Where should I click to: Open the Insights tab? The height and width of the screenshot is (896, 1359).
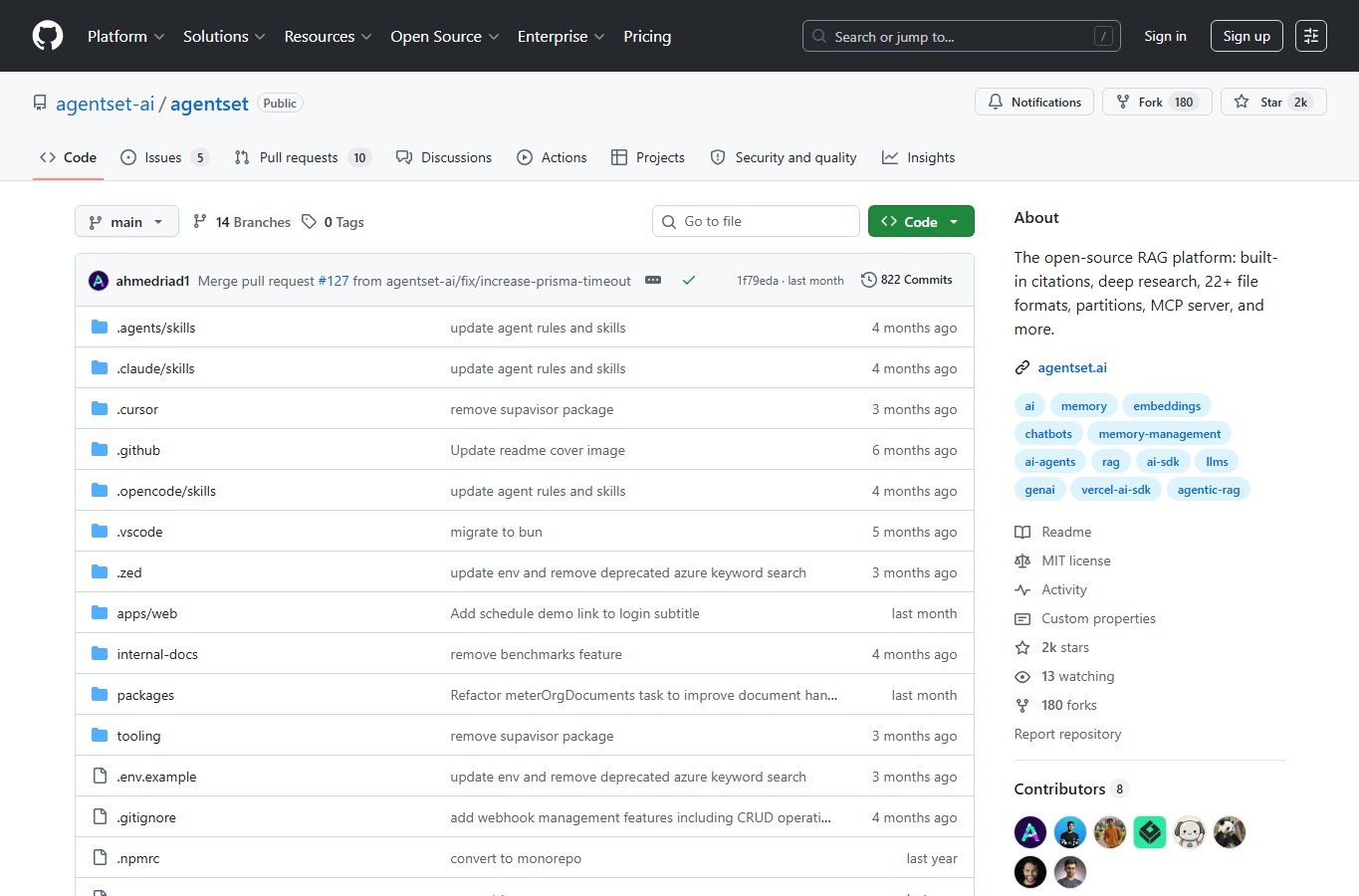click(918, 157)
